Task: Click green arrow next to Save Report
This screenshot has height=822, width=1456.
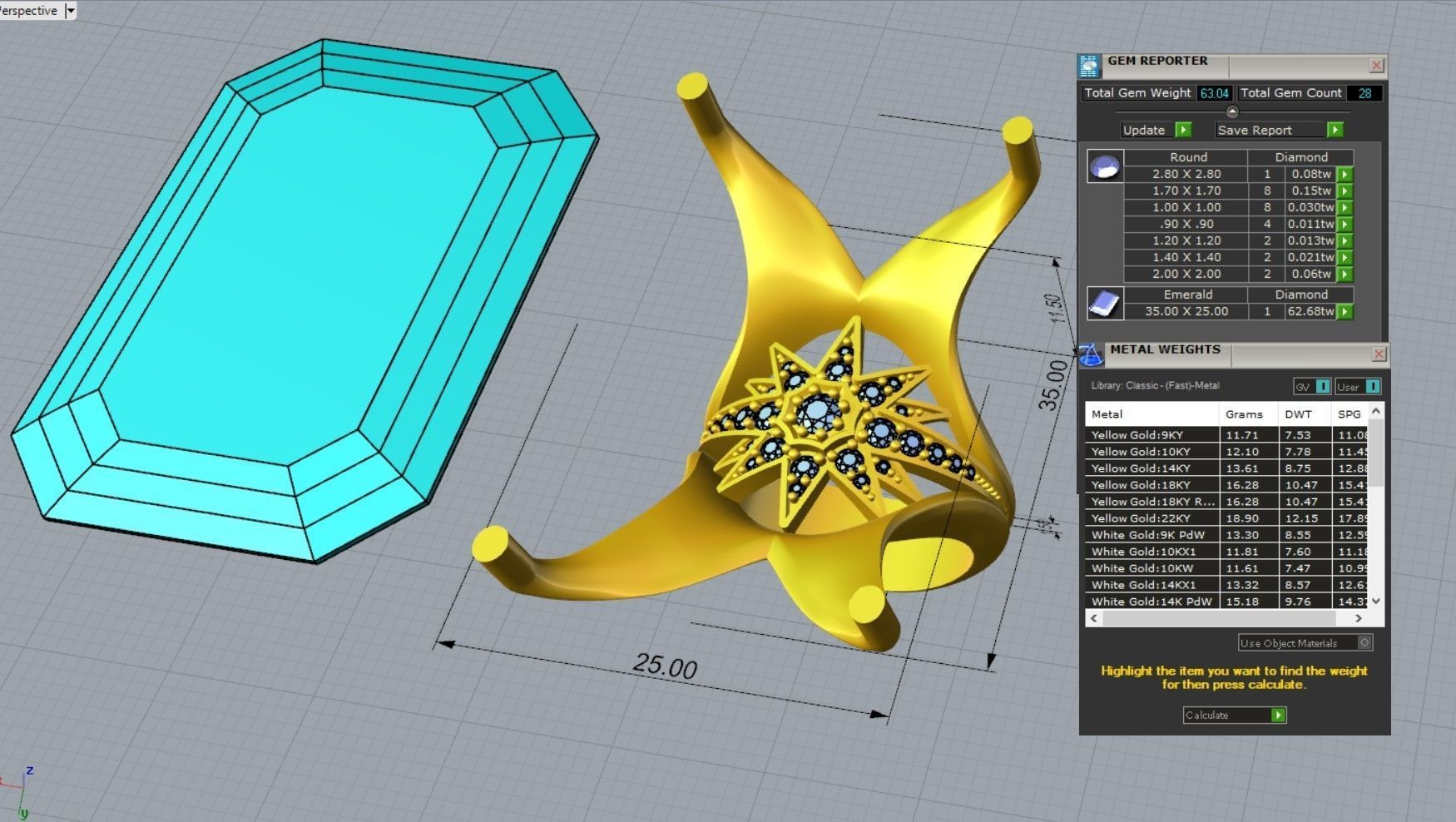Action: [x=1335, y=130]
